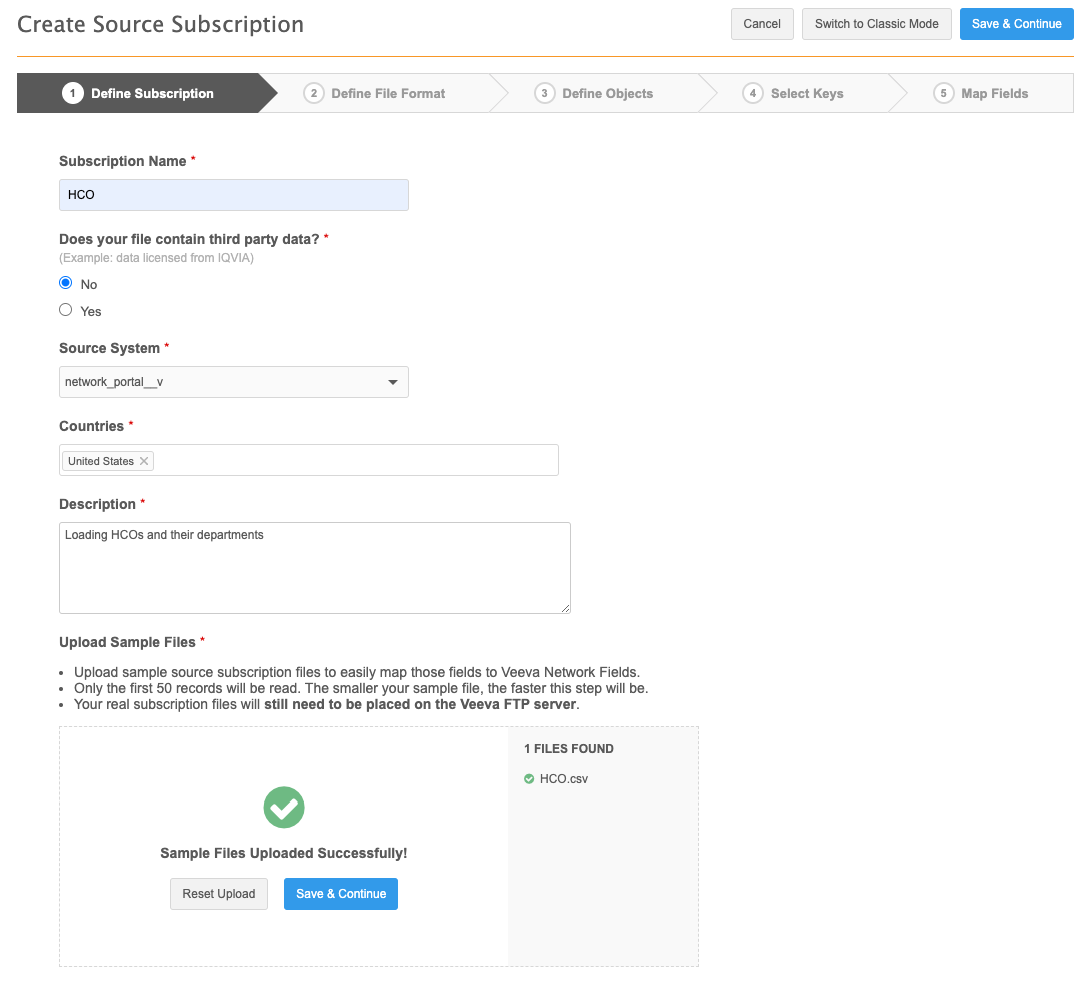
Task: Select No for third party data
Action: (x=66, y=283)
